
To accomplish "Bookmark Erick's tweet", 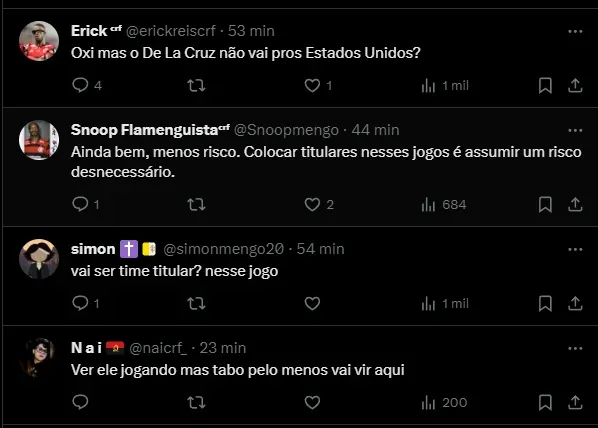I will click(545, 85).
